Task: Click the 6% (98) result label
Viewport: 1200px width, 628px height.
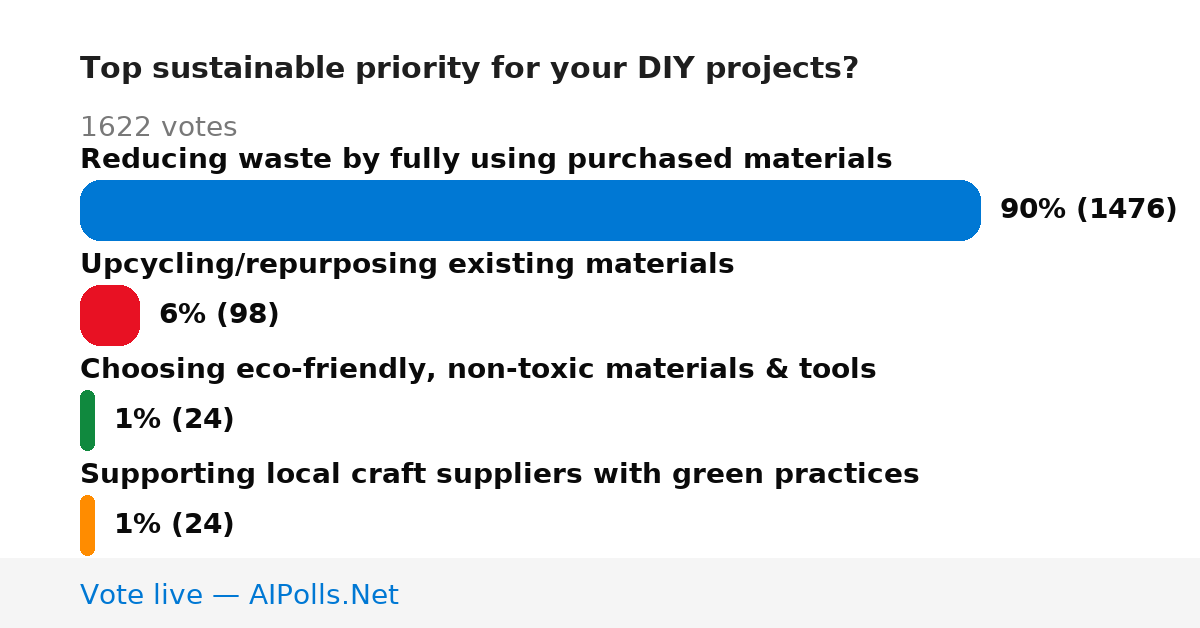Action: pyautogui.click(x=219, y=314)
